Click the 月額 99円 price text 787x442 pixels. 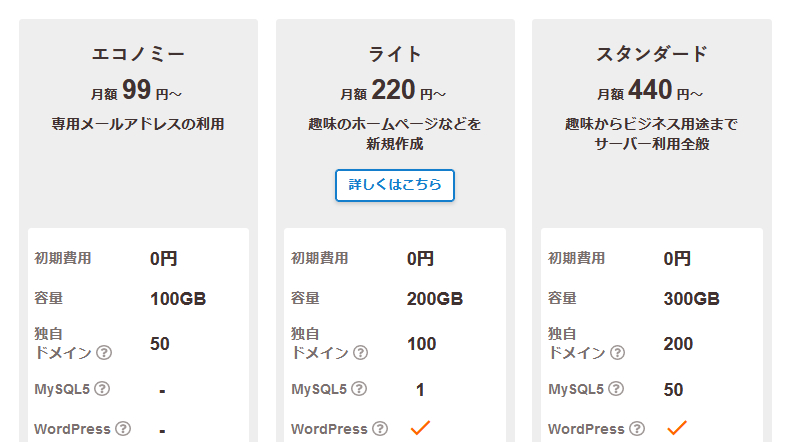tap(138, 92)
